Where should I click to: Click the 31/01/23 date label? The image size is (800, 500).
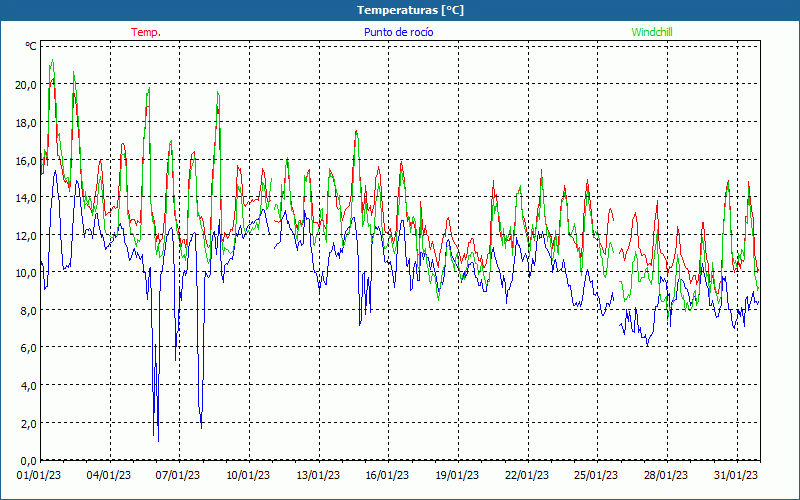[x=736, y=476]
